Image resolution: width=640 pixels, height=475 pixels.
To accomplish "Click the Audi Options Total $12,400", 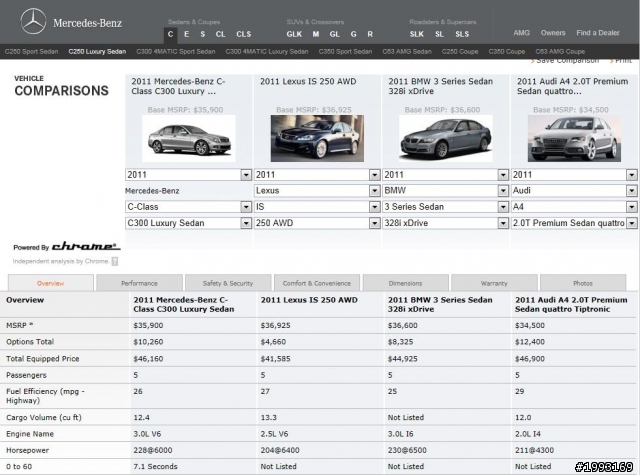I will click(x=530, y=342).
